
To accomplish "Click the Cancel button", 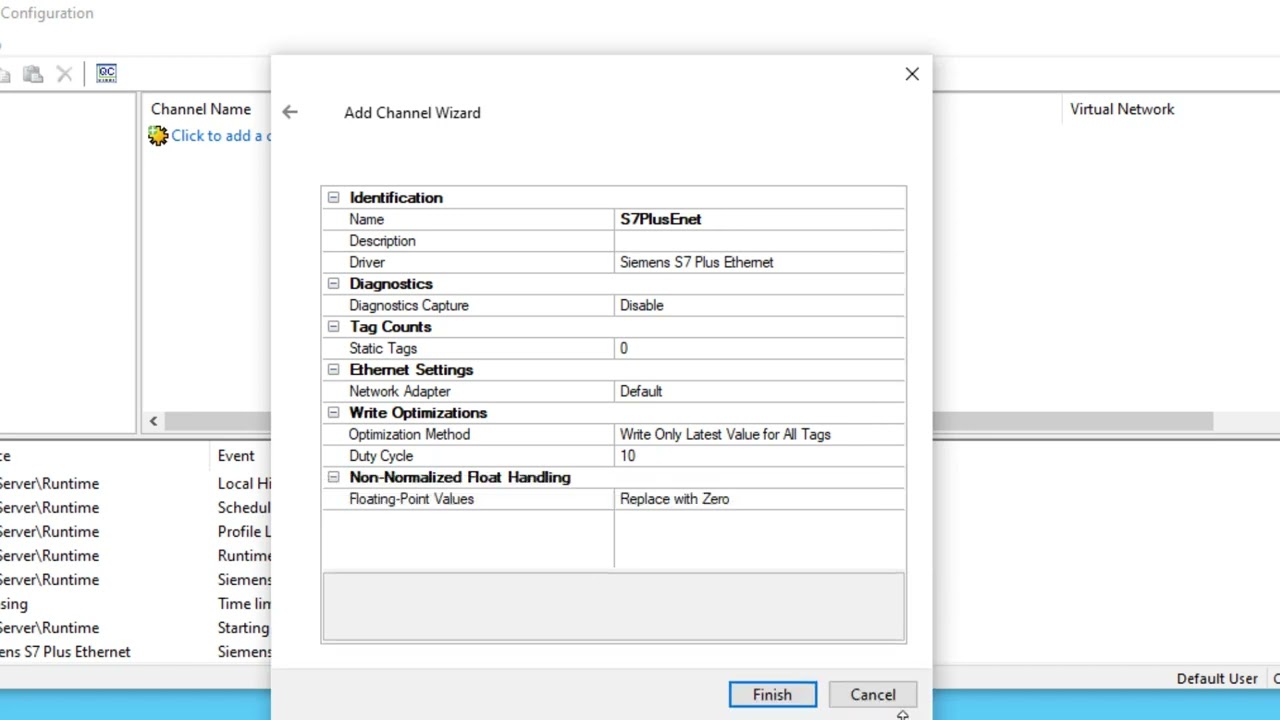I will click(x=873, y=695).
